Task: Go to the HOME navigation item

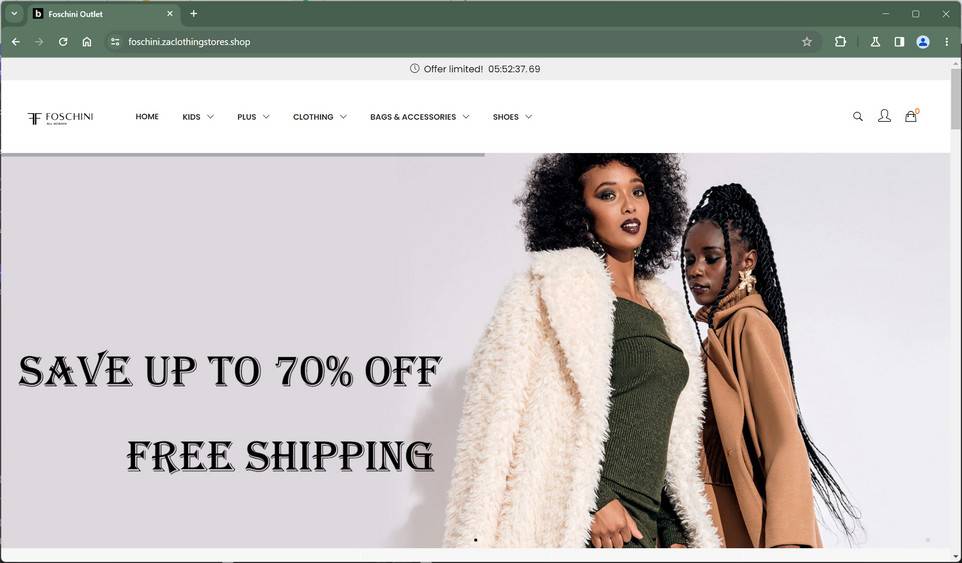Action: pyautogui.click(x=147, y=117)
